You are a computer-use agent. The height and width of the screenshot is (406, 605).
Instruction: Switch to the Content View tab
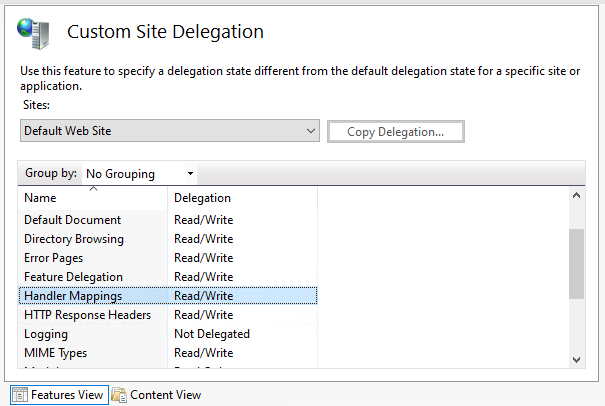[157, 395]
